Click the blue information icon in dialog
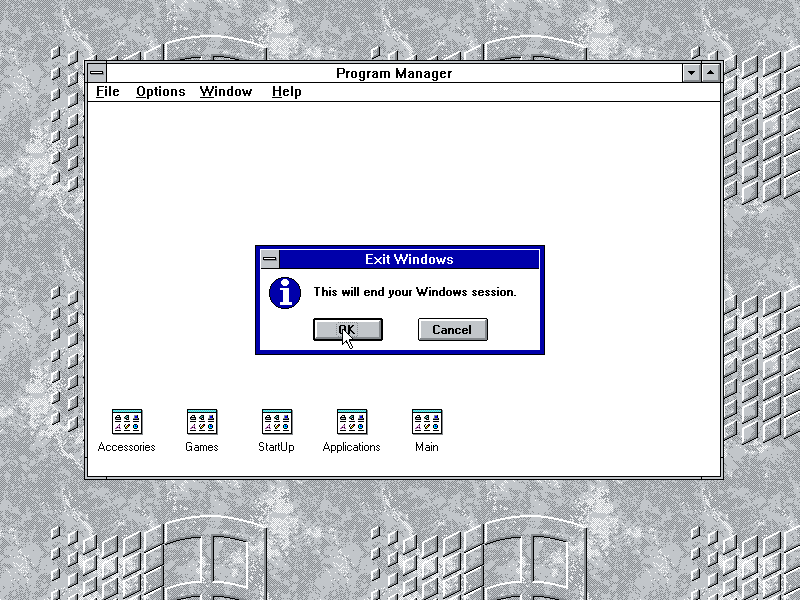The width and height of the screenshot is (800, 600). pyautogui.click(x=285, y=293)
